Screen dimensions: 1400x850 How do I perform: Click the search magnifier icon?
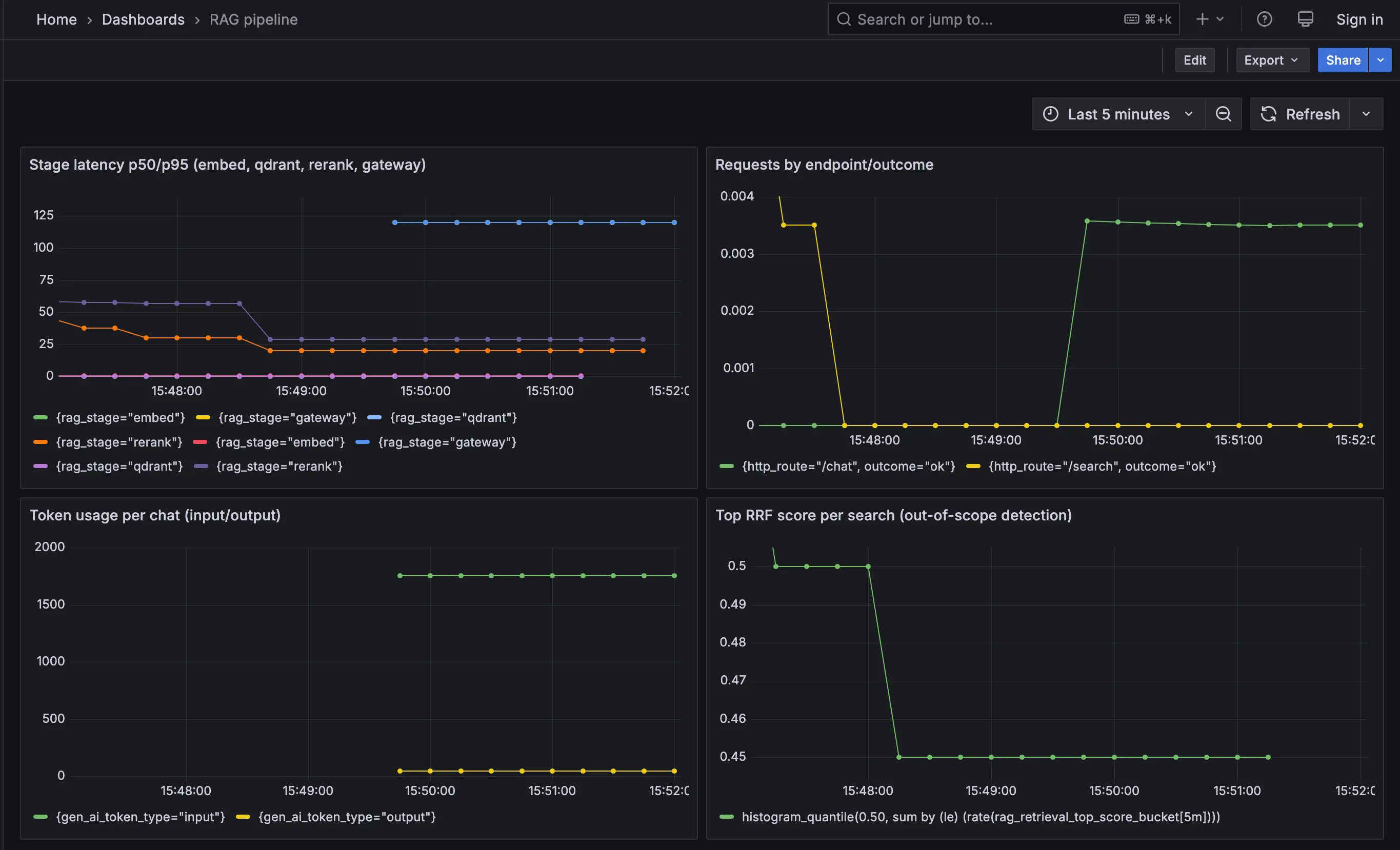[844, 19]
